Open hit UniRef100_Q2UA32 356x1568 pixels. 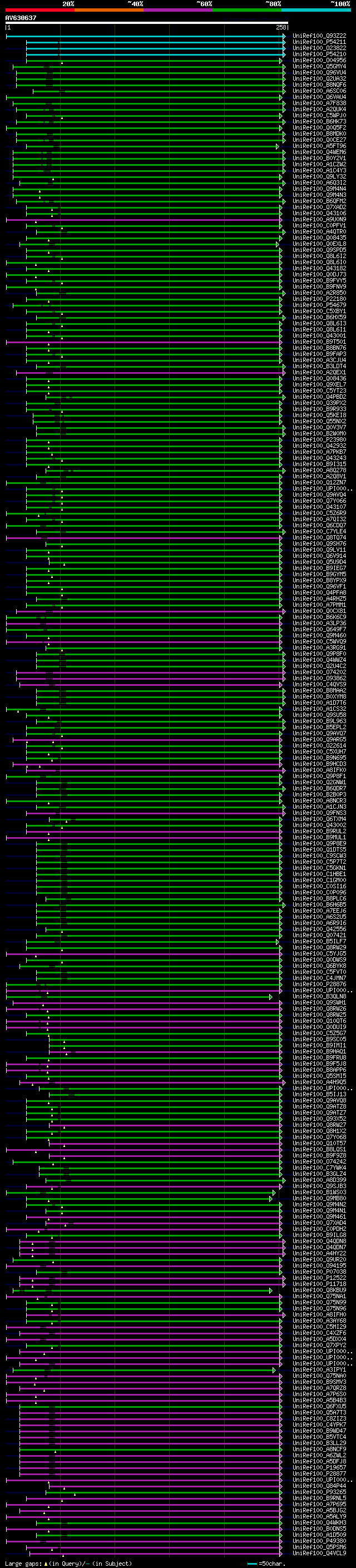pos(319,78)
